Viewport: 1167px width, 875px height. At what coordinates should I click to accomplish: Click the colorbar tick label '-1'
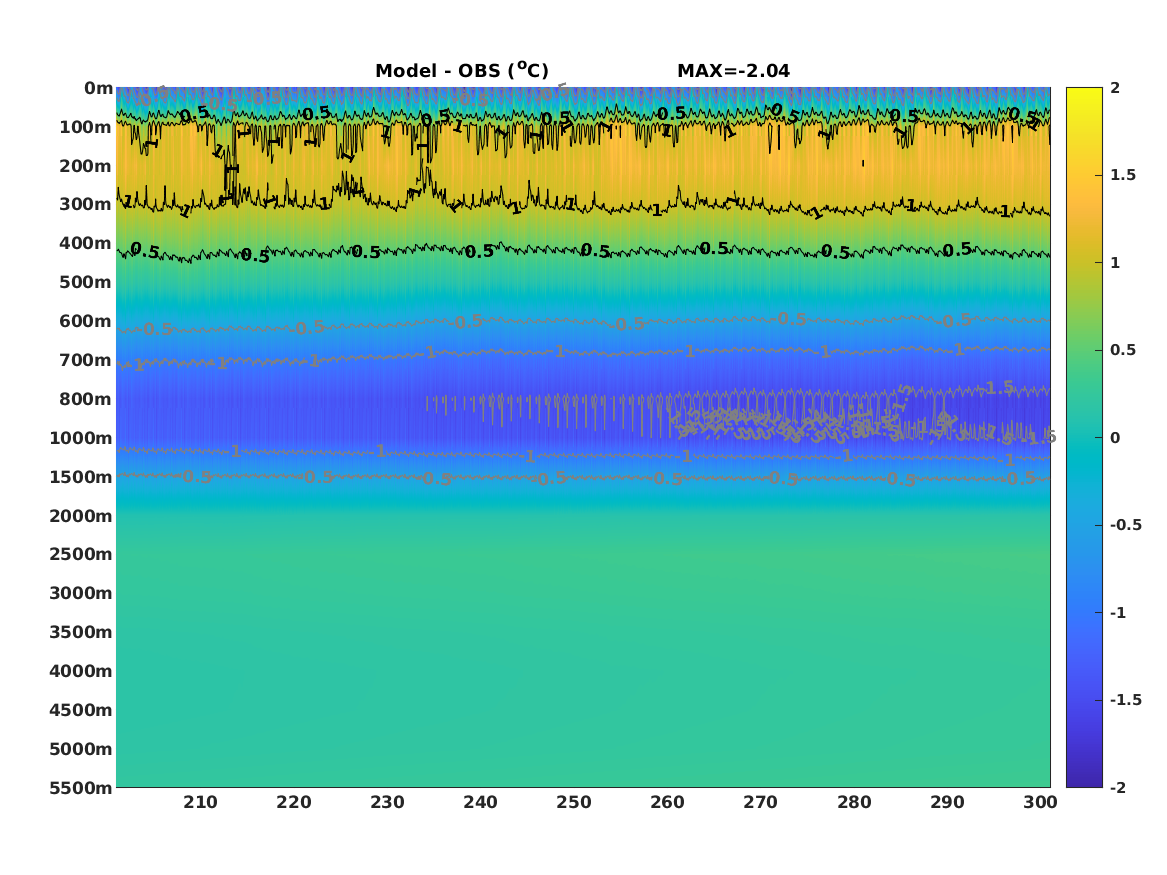coord(1117,612)
